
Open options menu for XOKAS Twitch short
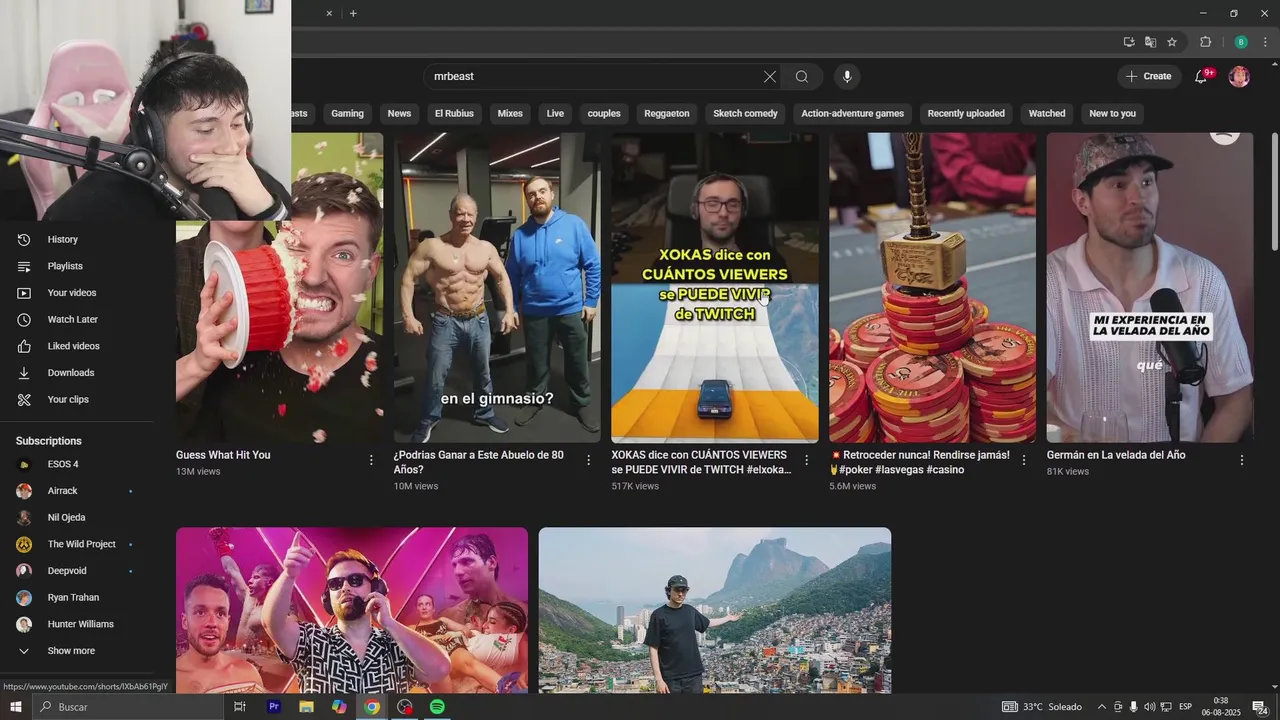[x=806, y=460]
